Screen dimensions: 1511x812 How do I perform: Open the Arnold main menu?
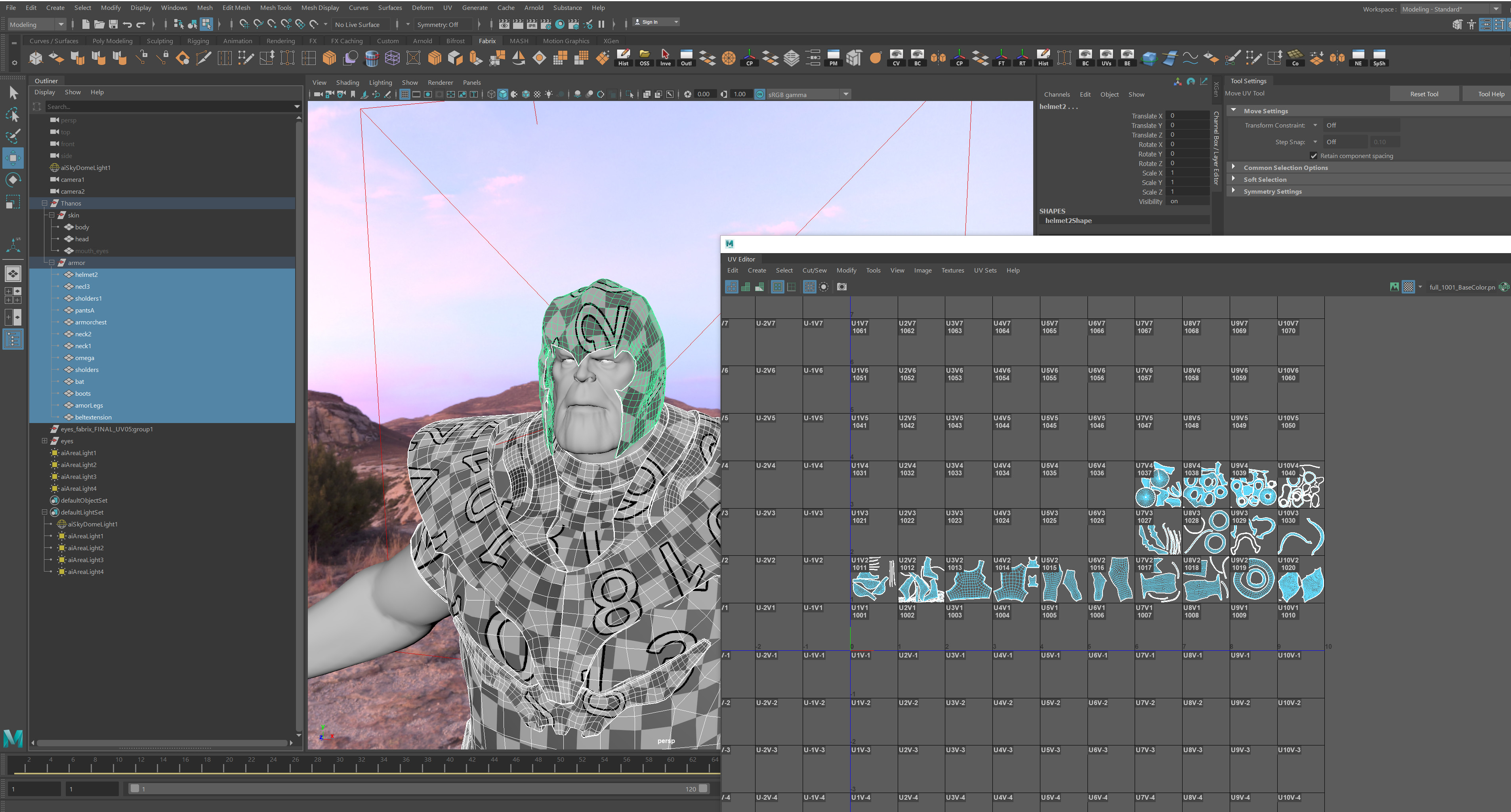coord(533,8)
